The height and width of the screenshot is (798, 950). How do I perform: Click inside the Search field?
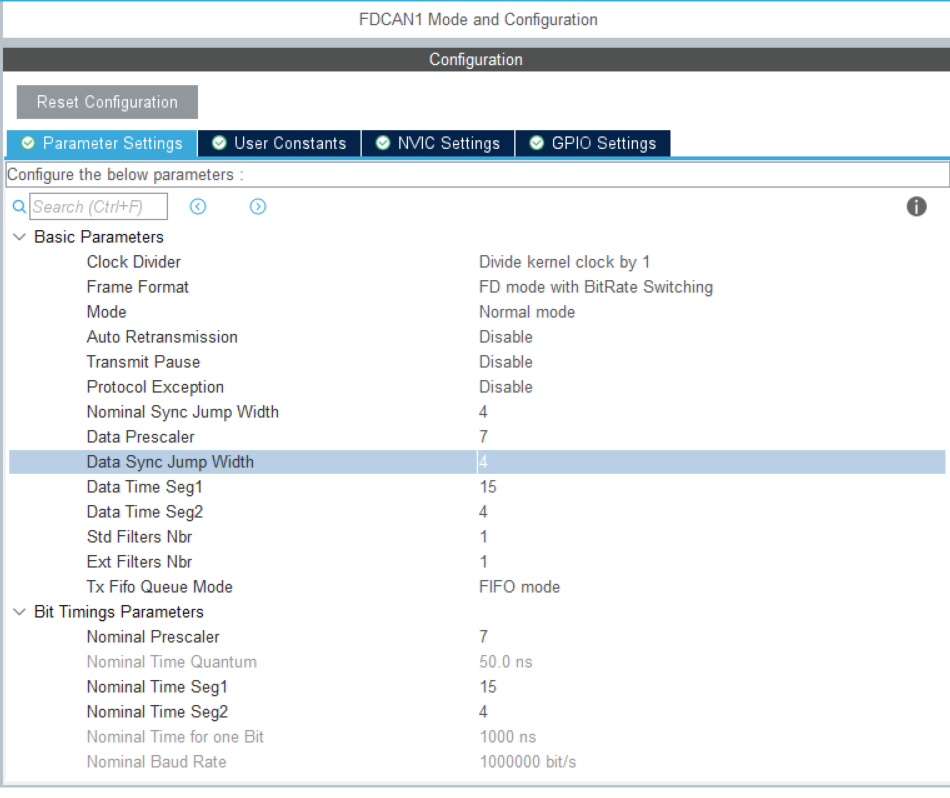(x=100, y=206)
